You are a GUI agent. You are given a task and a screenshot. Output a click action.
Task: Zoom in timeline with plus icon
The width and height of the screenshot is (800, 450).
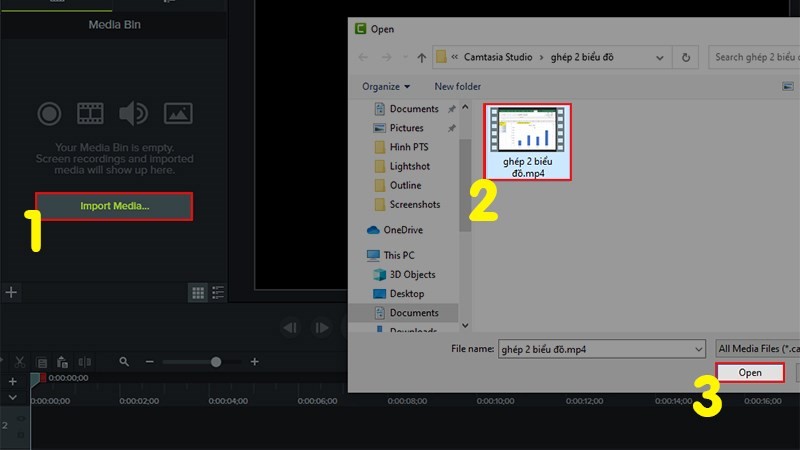point(255,362)
